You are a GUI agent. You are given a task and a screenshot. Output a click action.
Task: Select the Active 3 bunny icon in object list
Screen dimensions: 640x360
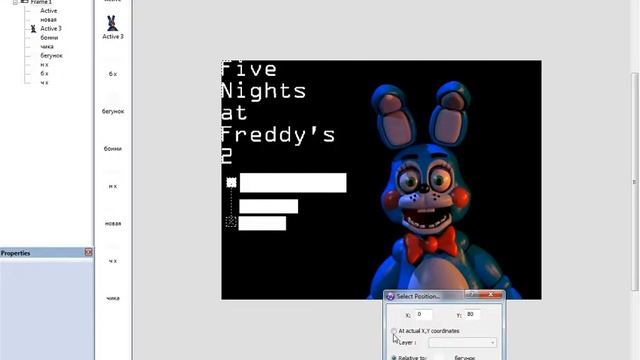(x=112, y=23)
